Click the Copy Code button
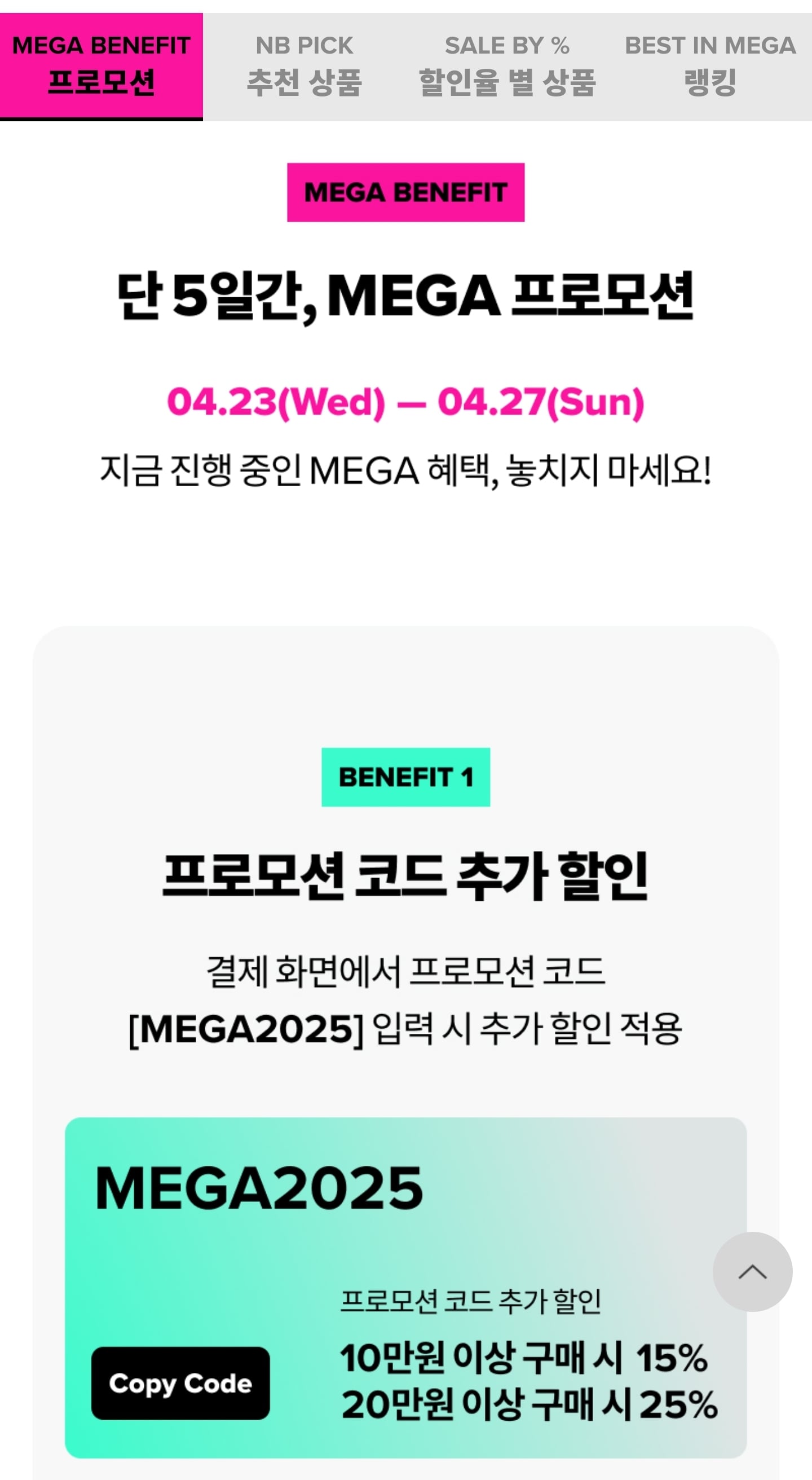The image size is (812, 1480). point(180,1384)
